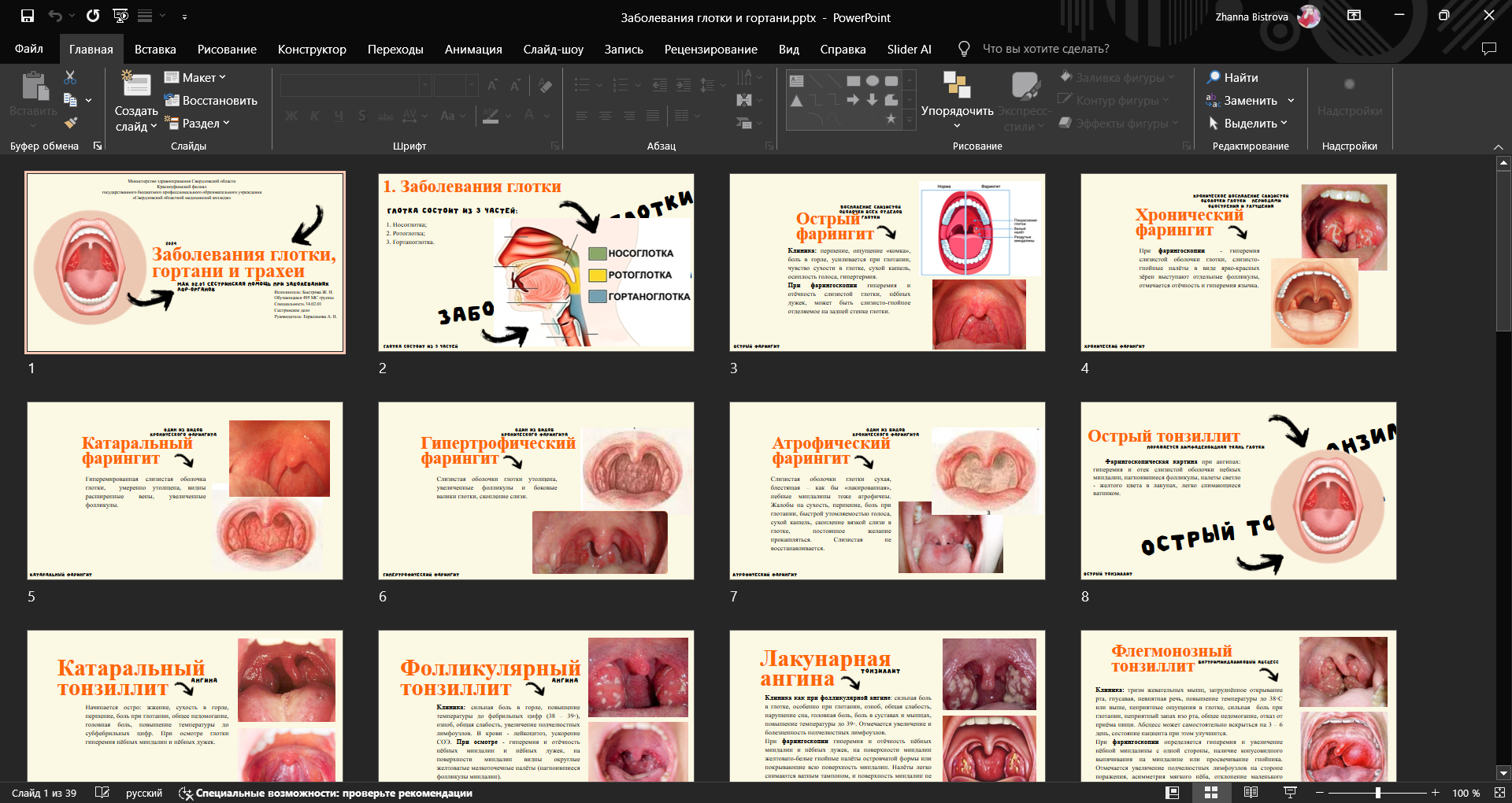Collapse the ribbon with chevron

pos(1499,146)
